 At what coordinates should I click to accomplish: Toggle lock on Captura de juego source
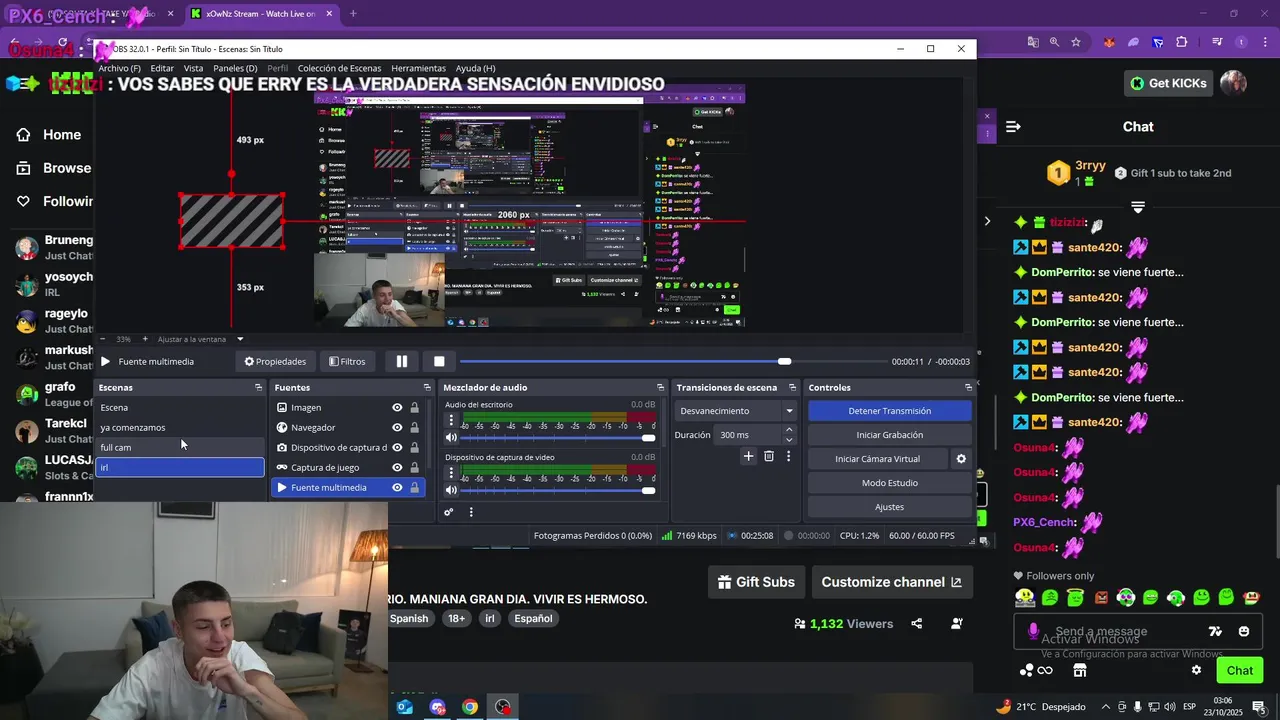pyautogui.click(x=415, y=467)
